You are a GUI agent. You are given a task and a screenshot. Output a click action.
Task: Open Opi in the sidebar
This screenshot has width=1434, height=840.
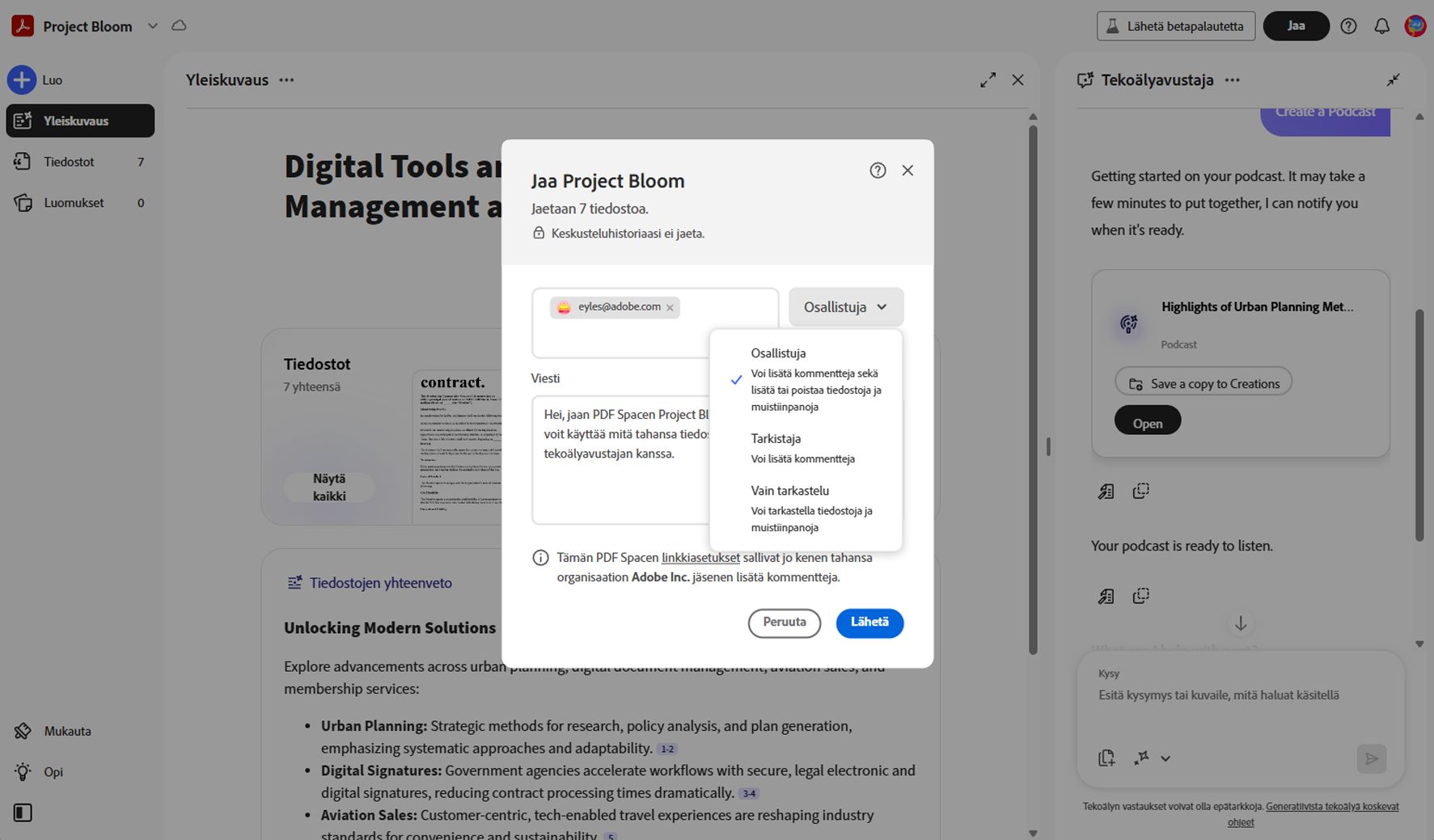click(x=39, y=771)
